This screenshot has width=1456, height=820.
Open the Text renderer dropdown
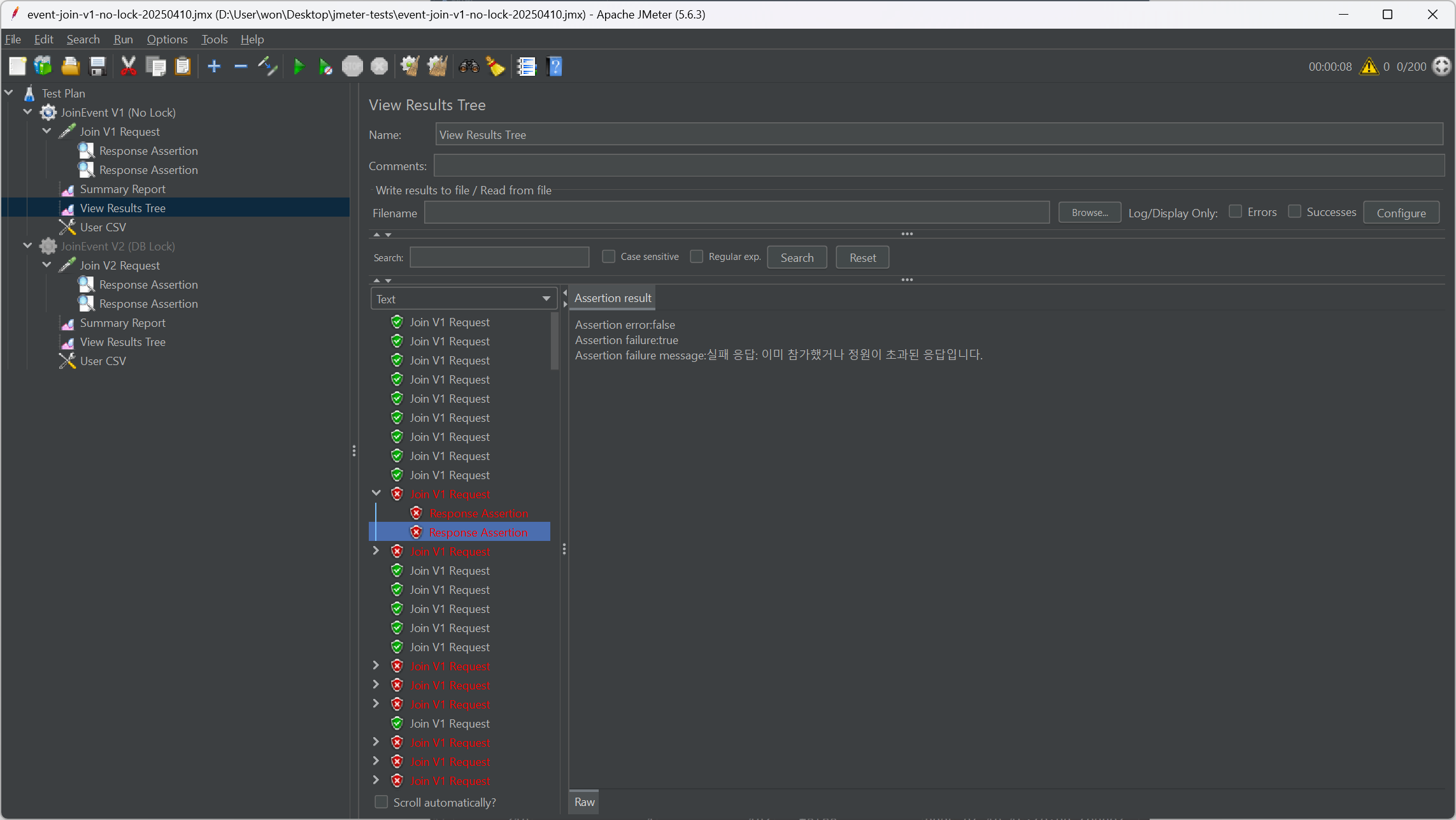[x=463, y=299]
